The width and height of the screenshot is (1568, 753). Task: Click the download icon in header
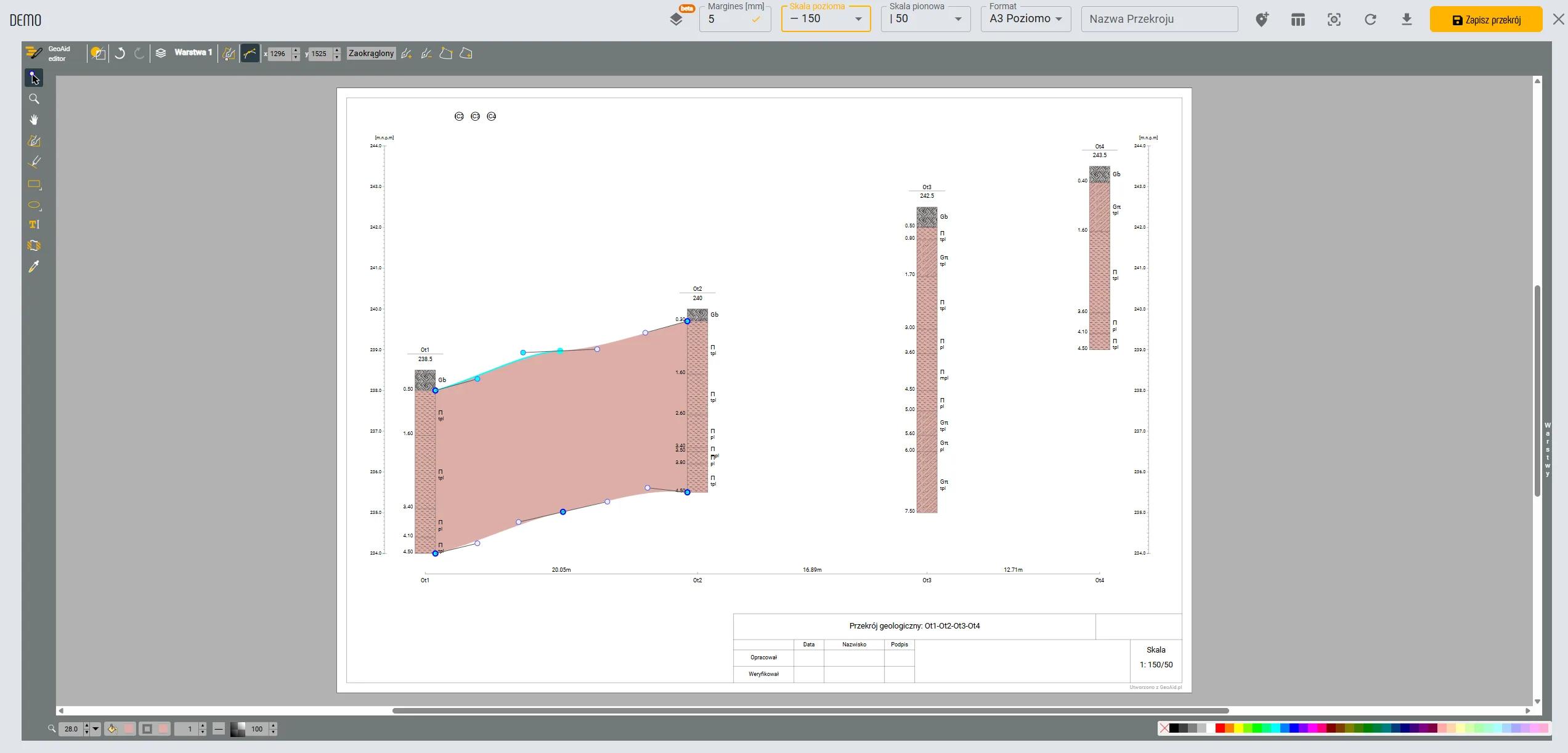(x=1407, y=20)
